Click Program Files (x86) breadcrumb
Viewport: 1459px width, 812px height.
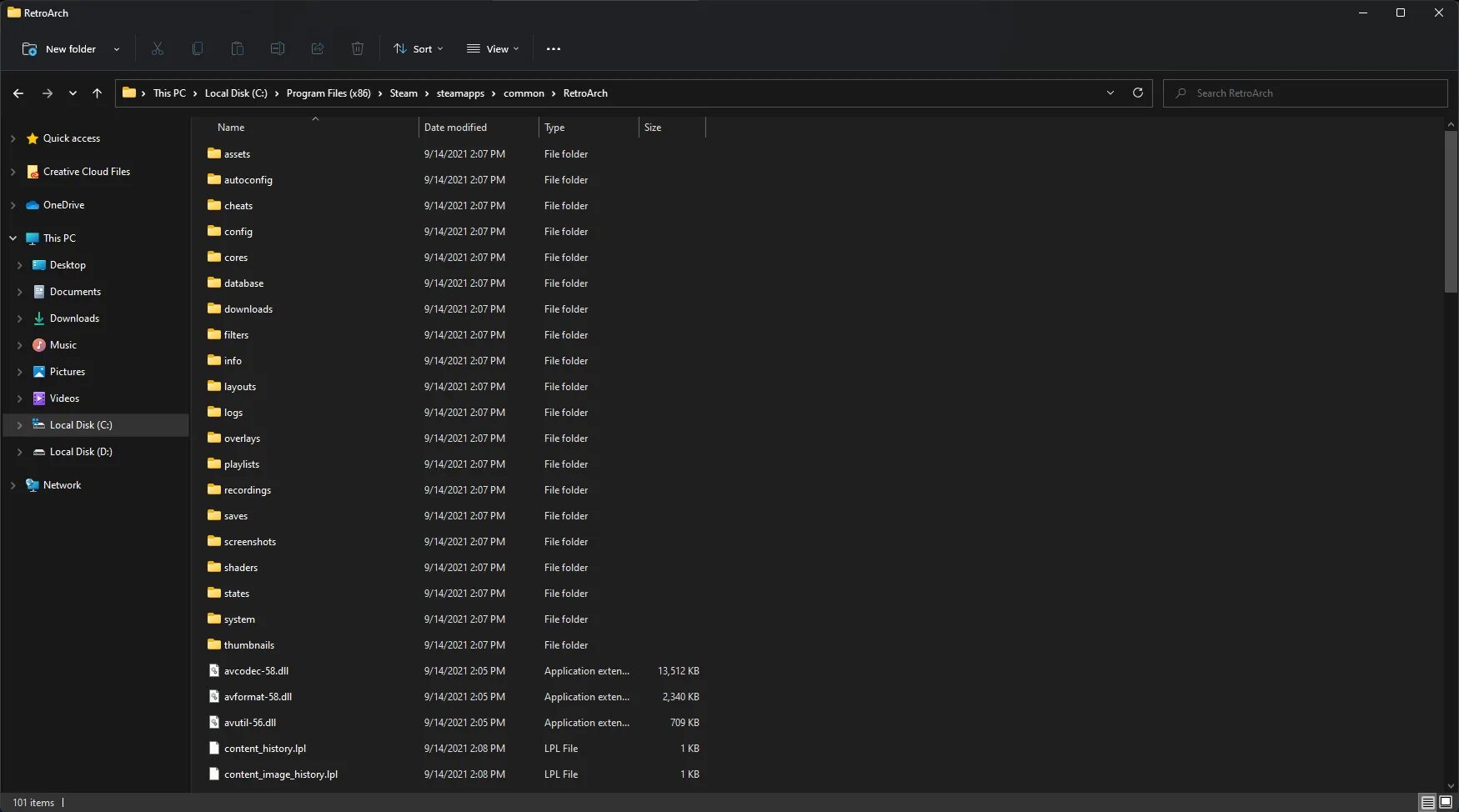(x=328, y=93)
